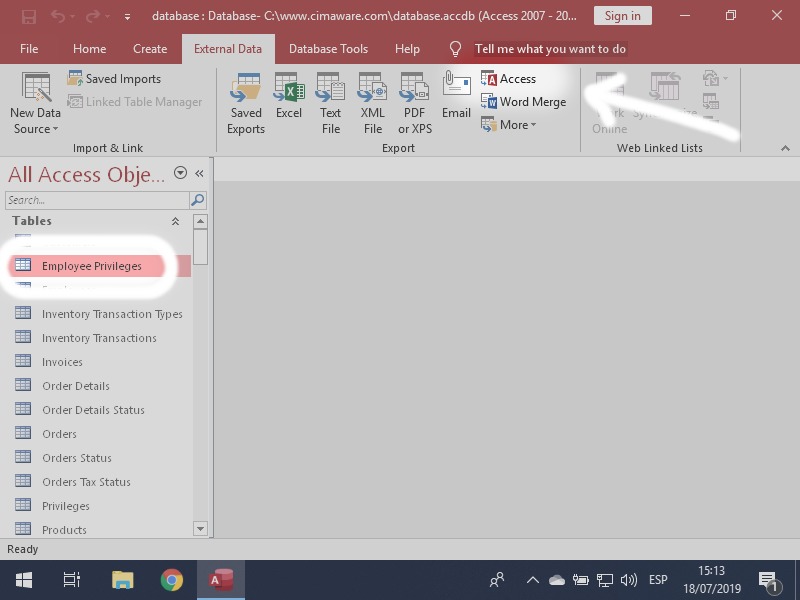Select the Order Details table
The image size is (800, 600).
click(75, 386)
